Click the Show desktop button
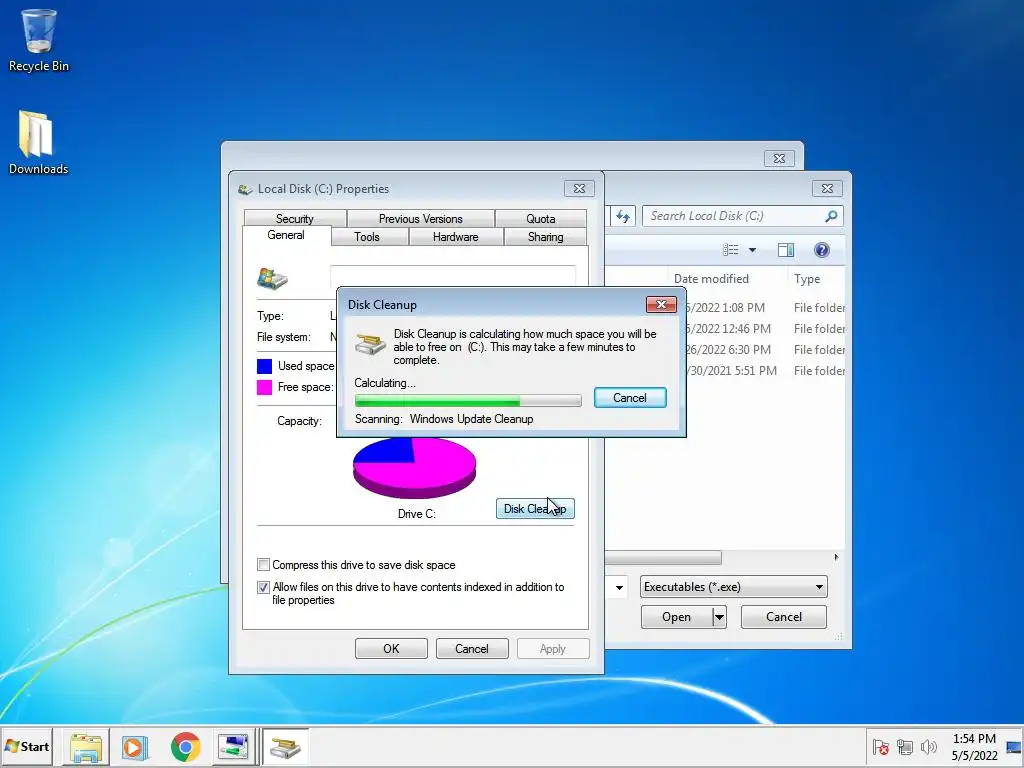 1014,747
